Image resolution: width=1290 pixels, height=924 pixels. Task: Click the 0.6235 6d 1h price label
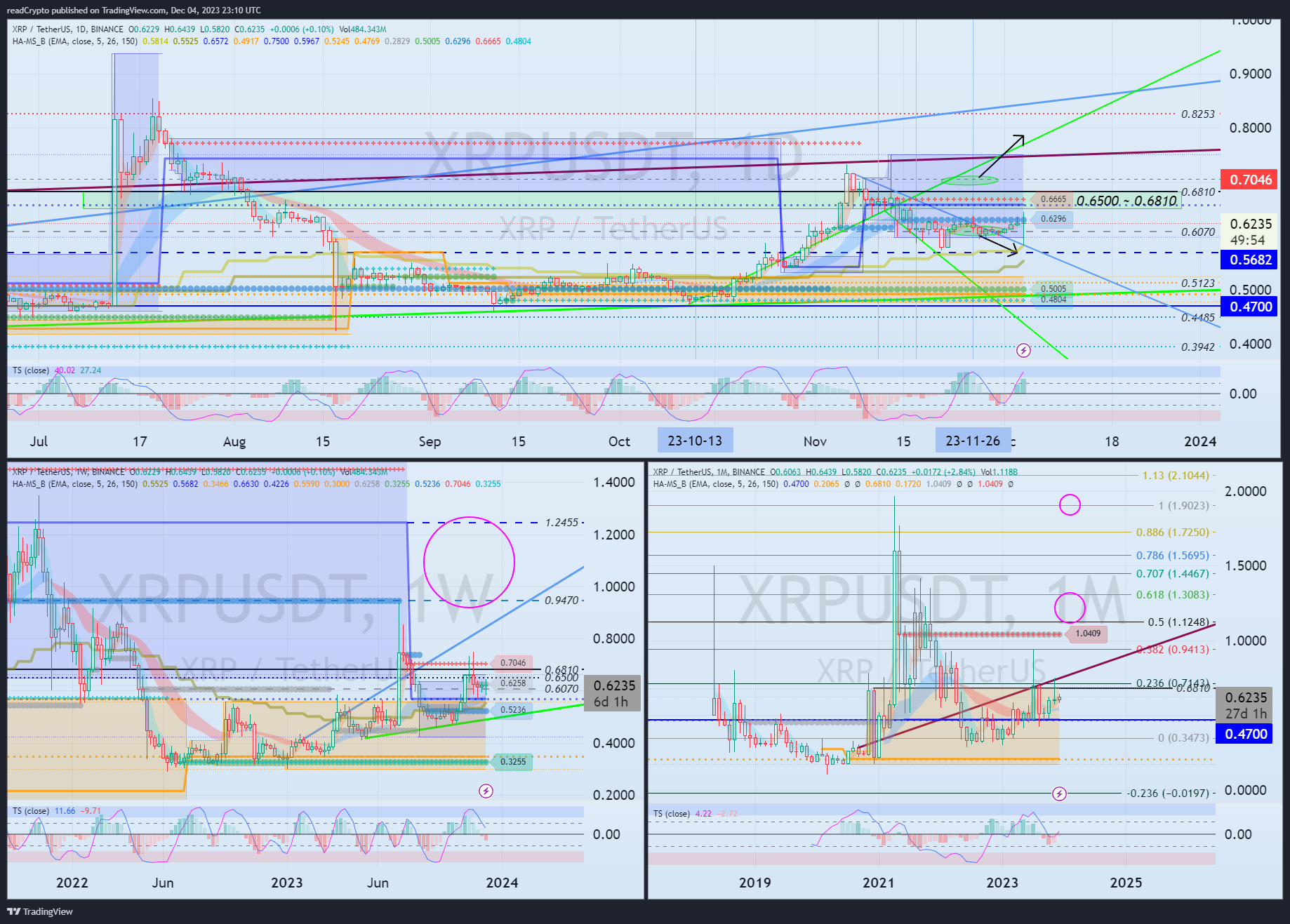613,693
